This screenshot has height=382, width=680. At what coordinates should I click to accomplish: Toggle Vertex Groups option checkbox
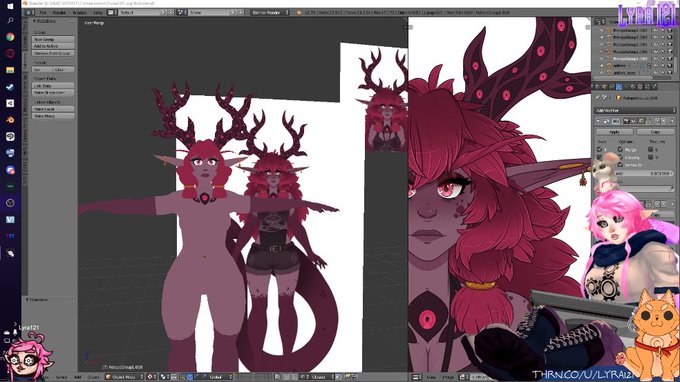pos(620,164)
